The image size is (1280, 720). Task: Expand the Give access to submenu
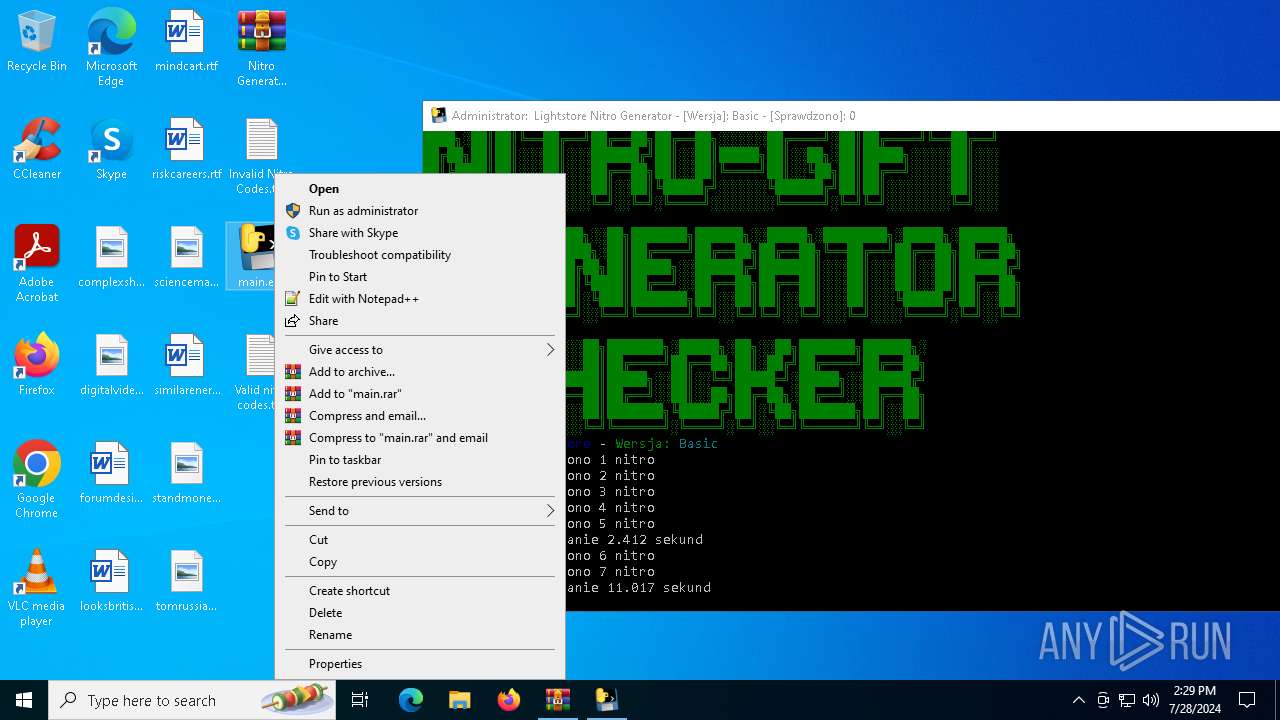click(420, 350)
